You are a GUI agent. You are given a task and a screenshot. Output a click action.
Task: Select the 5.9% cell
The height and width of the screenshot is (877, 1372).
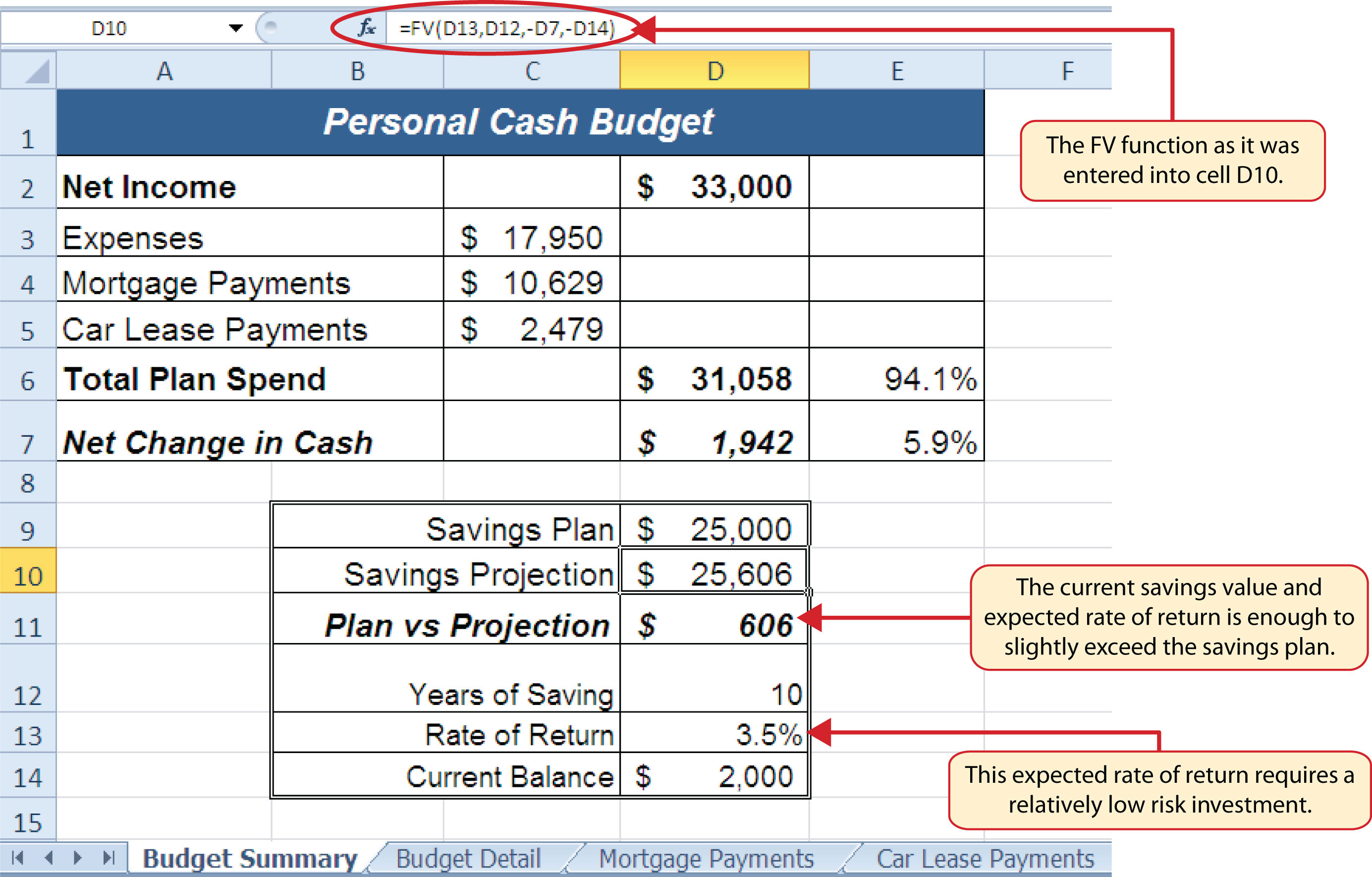pos(897,431)
